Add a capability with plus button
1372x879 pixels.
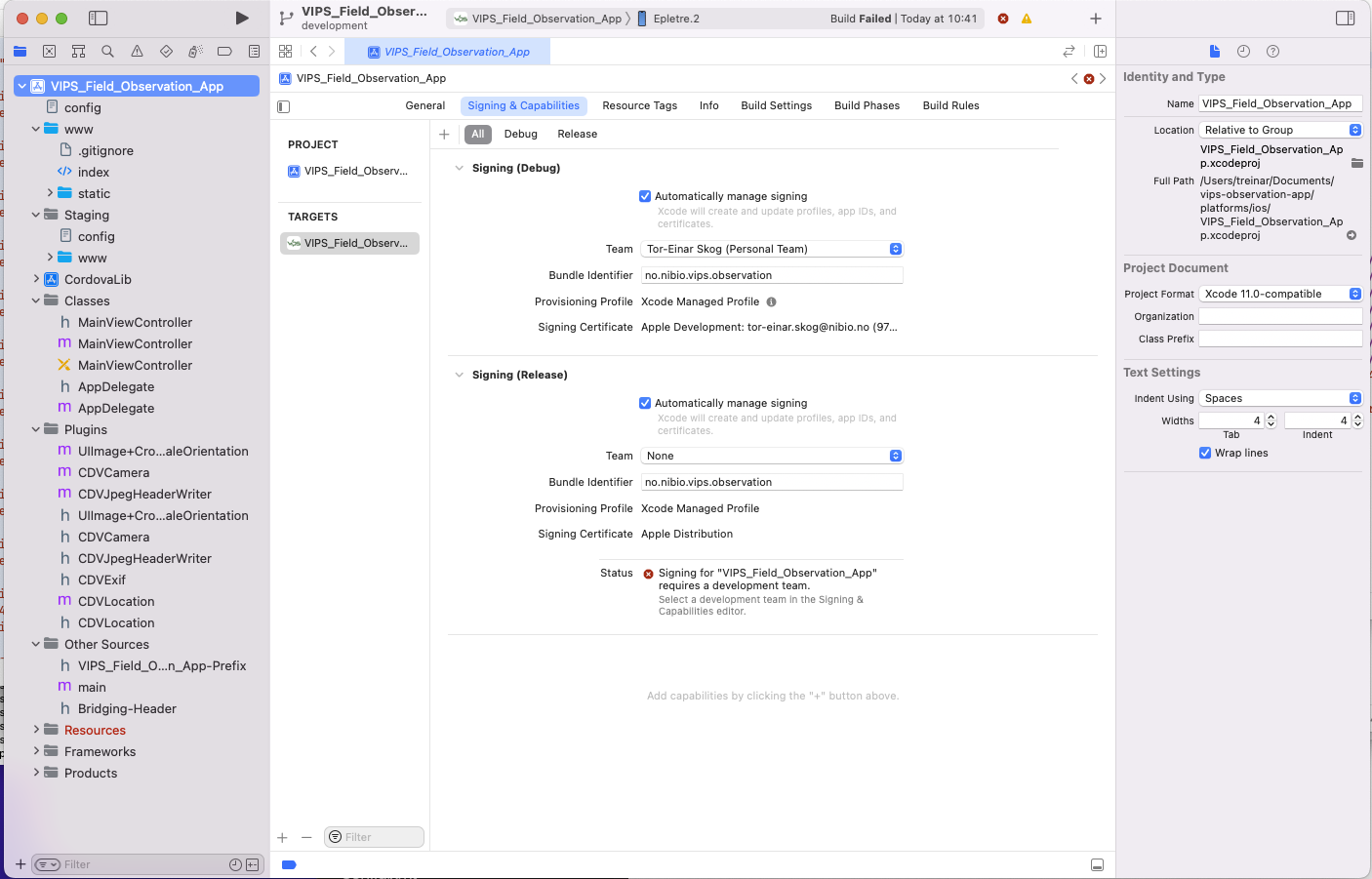click(444, 134)
